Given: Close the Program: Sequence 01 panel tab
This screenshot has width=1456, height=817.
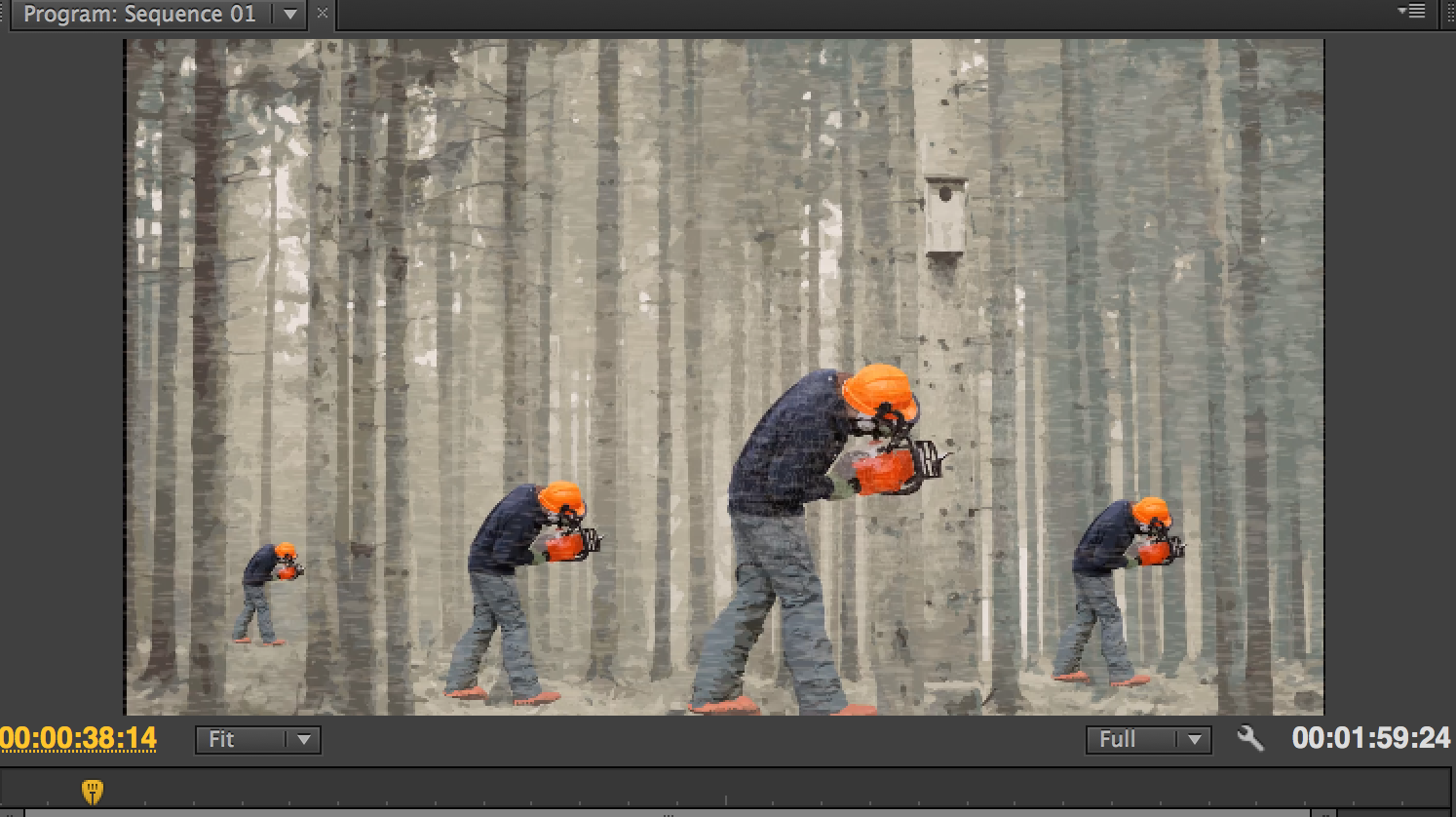Looking at the screenshot, I should pos(322,14).
